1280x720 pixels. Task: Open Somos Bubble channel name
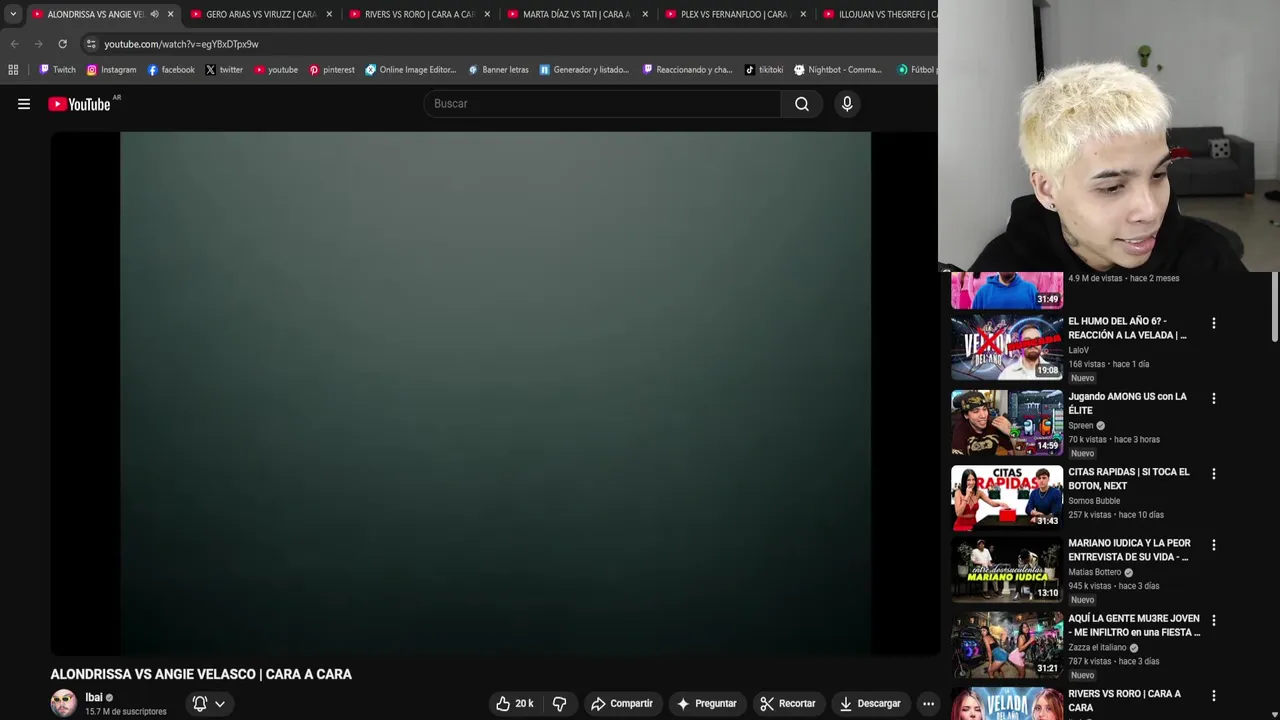1094,501
